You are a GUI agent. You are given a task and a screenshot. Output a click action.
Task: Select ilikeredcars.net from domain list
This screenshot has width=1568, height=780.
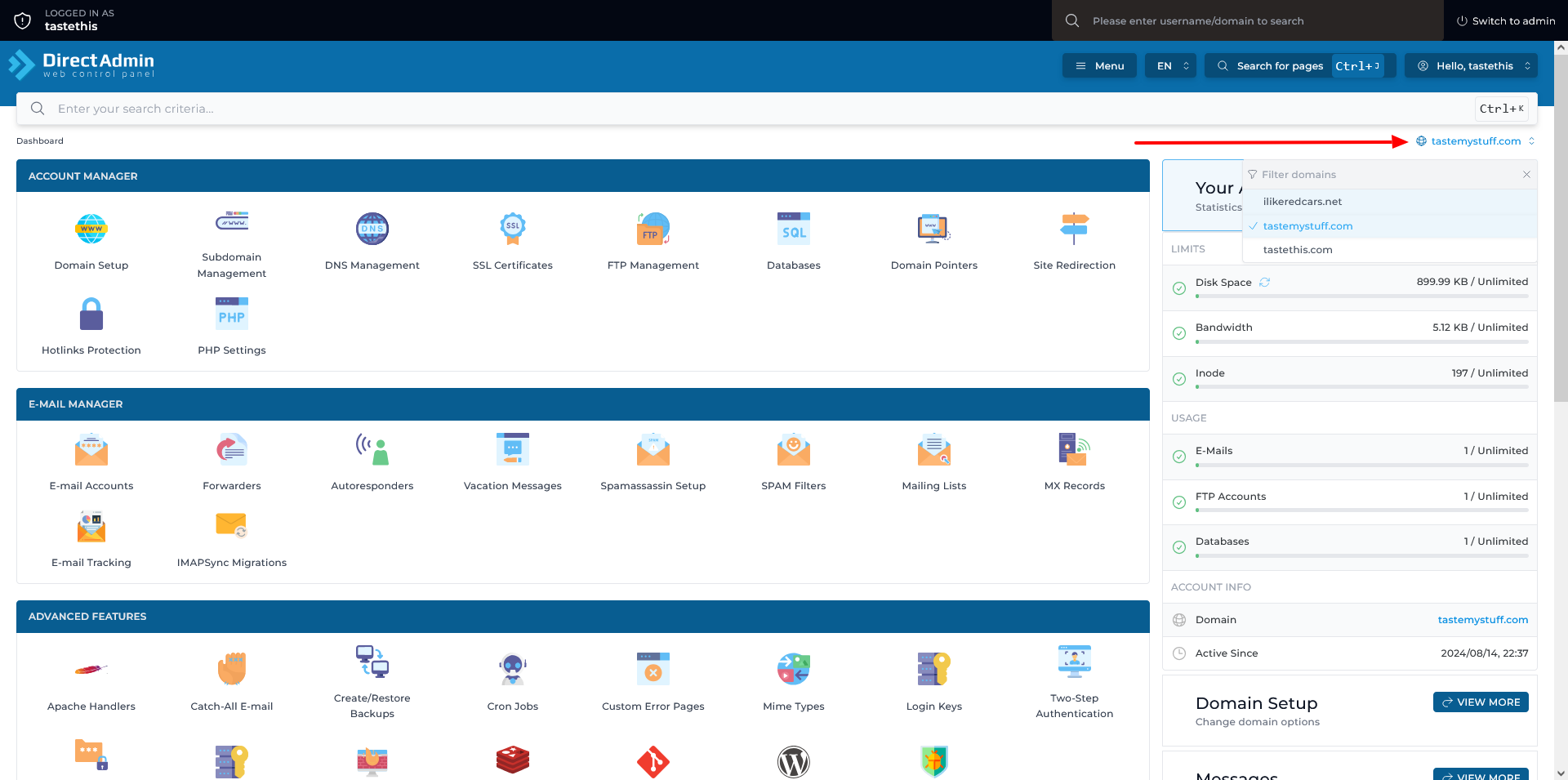pos(1302,202)
